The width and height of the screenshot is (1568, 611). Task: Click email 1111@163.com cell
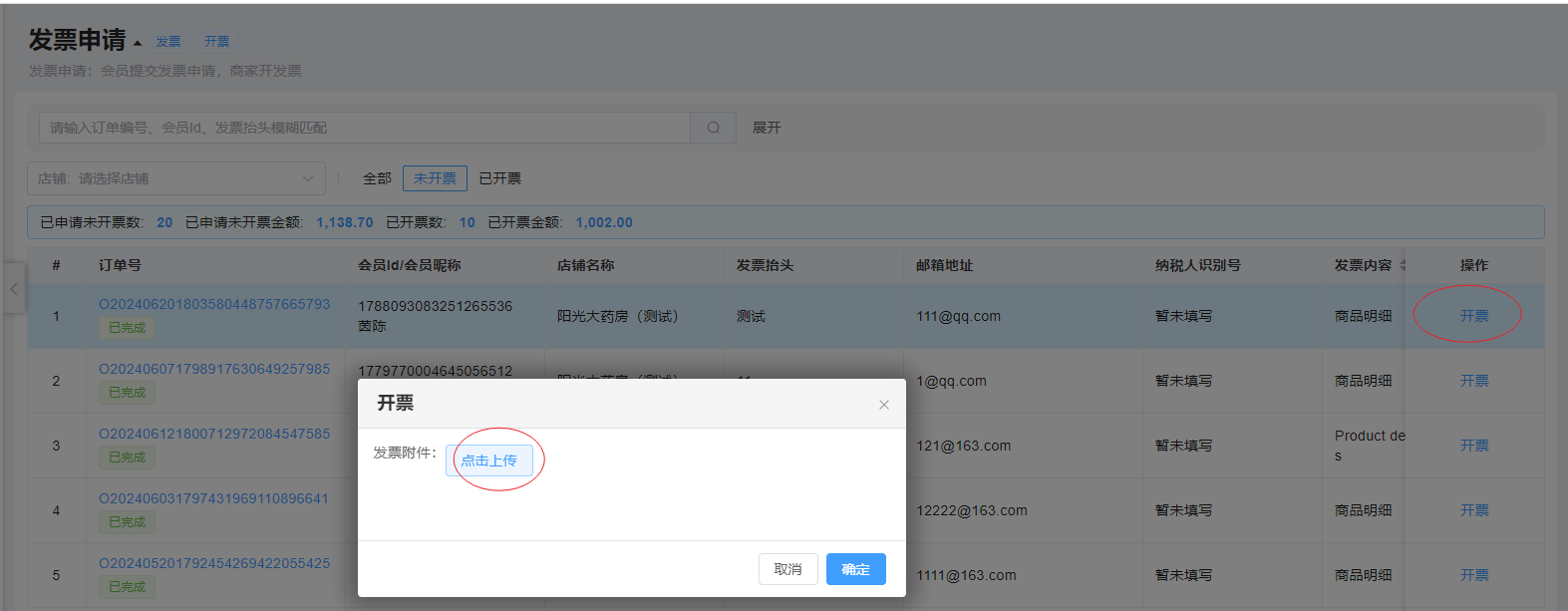[966, 575]
